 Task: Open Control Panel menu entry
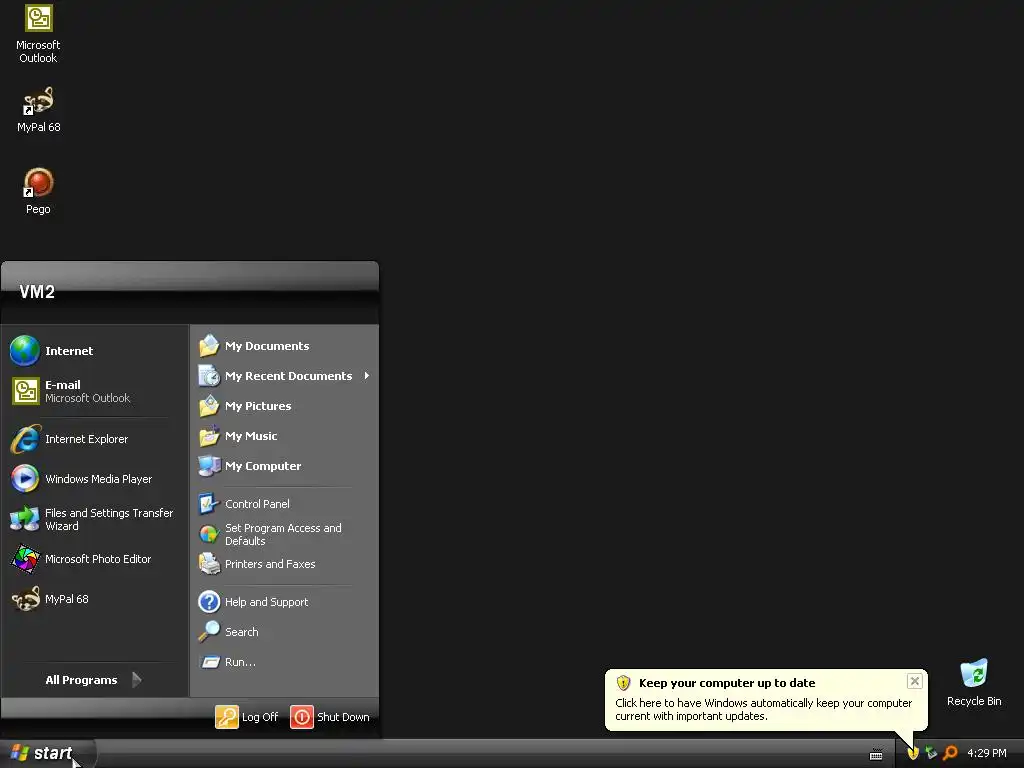(x=285, y=504)
